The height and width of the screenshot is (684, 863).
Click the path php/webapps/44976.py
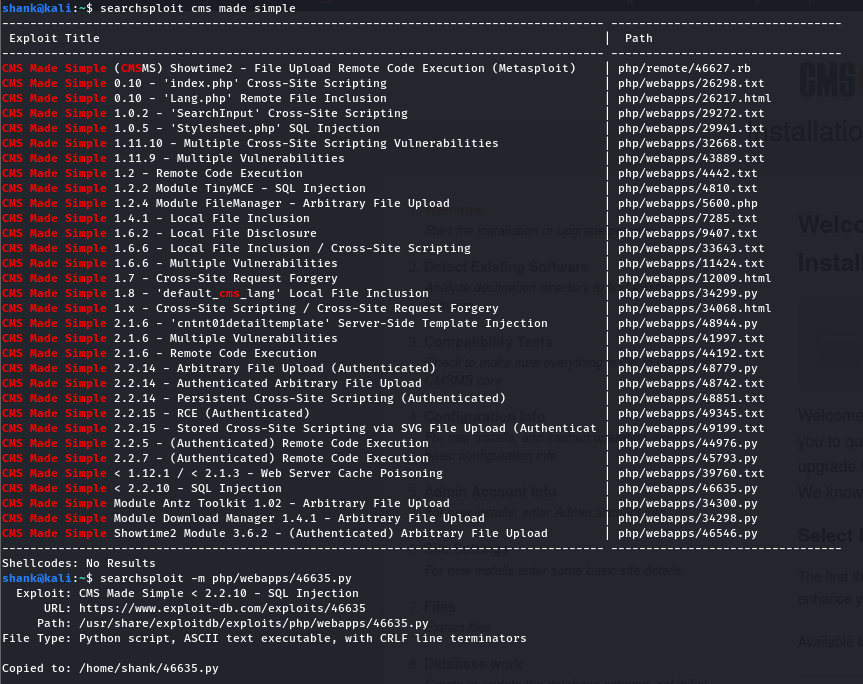click(687, 443)
